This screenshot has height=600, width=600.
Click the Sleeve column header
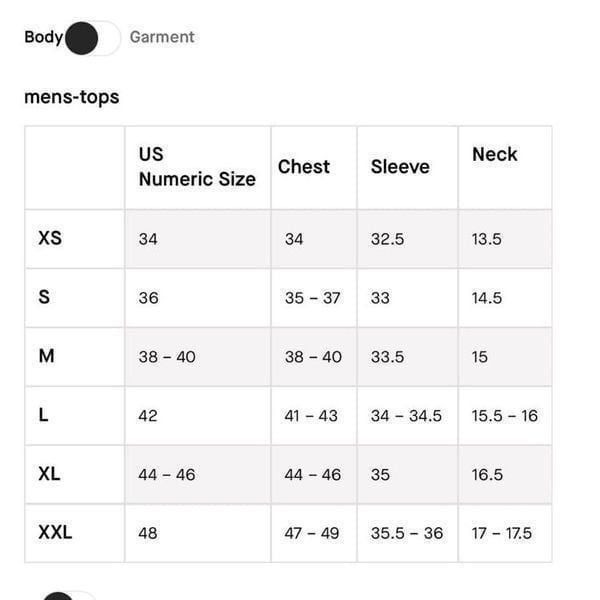[400, 167]
